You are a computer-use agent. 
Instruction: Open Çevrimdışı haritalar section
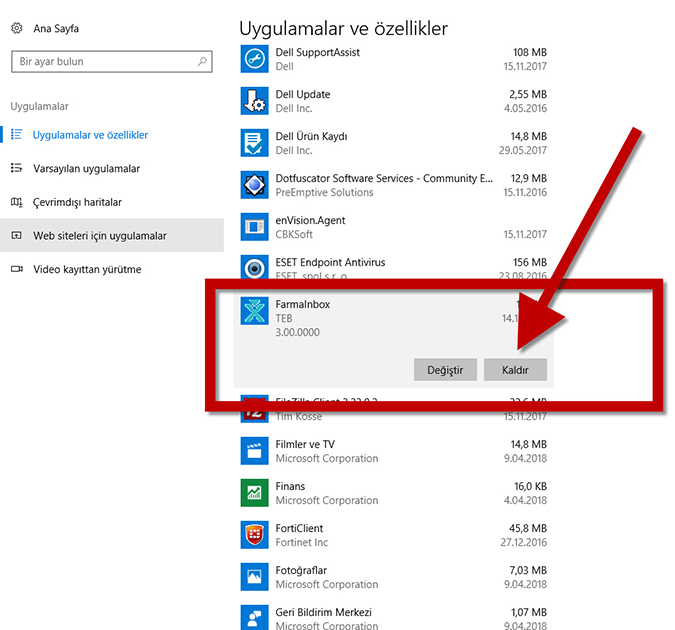pyautogui.click(x=77, y=202)
